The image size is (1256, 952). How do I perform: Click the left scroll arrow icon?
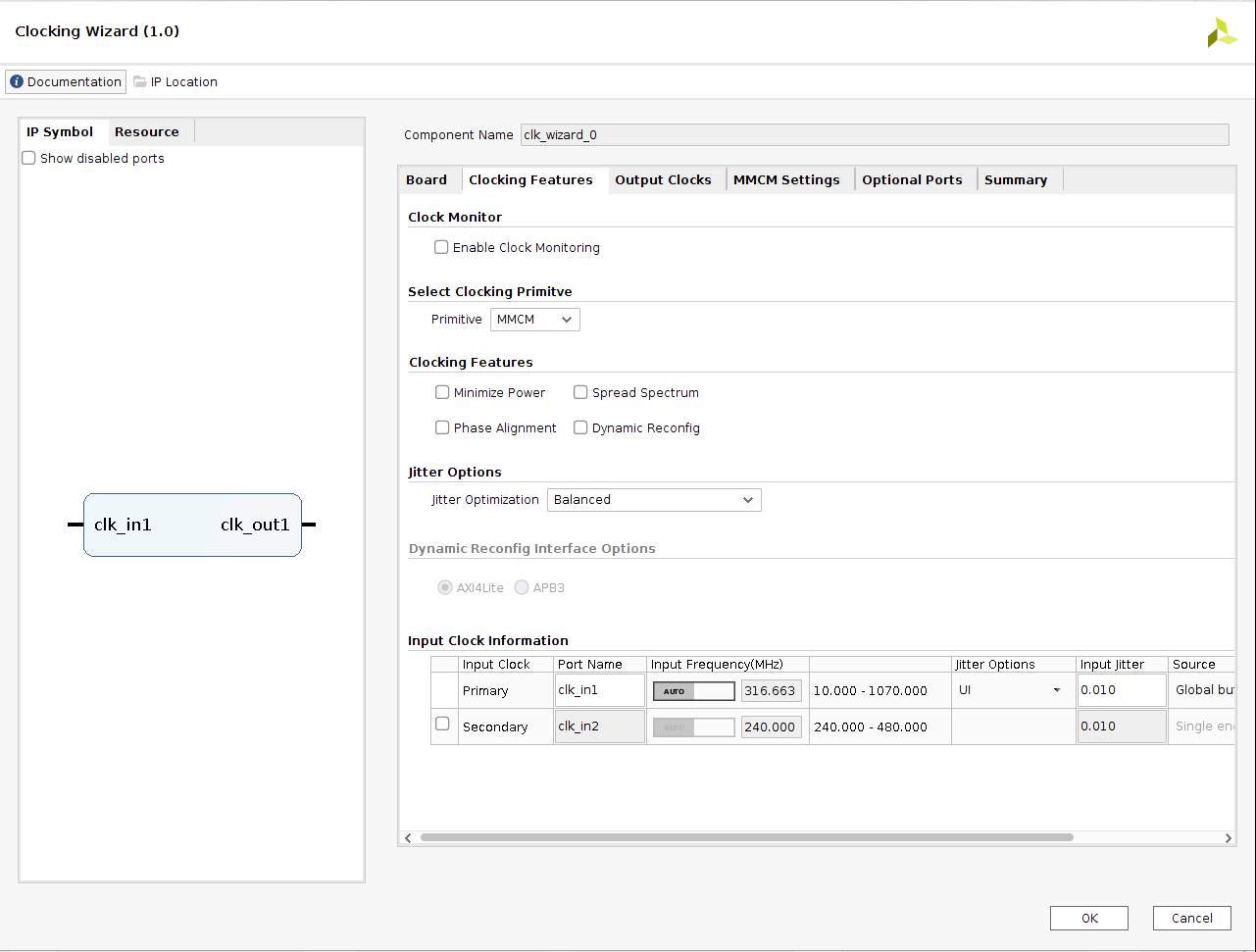pyautogui.click(x=409, y=838)
